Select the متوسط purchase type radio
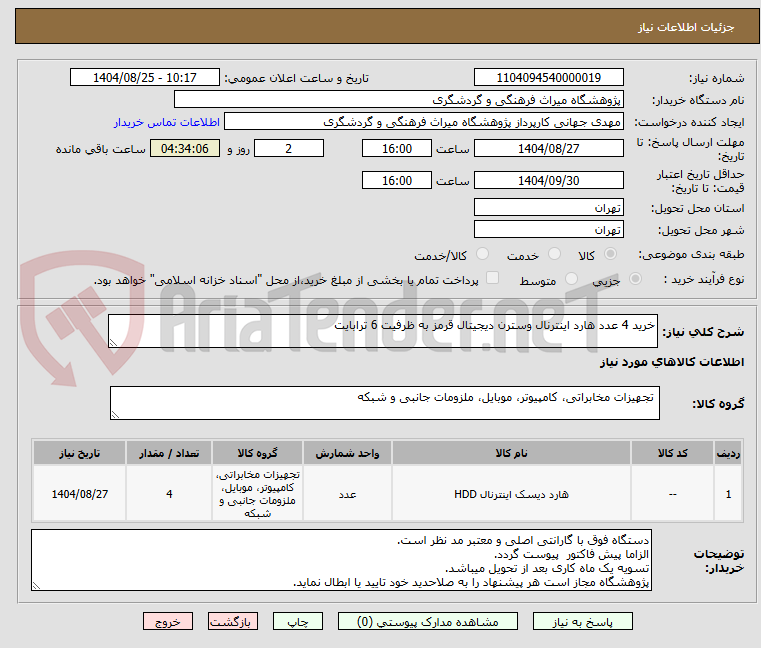This screenshot has width=761, height=648. pos(571,279)
